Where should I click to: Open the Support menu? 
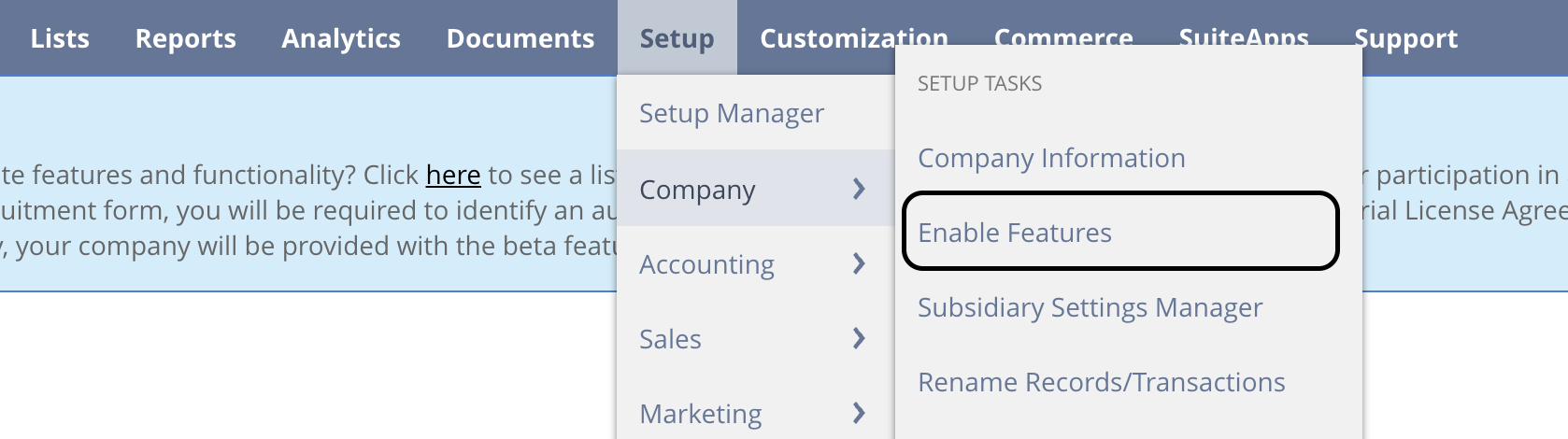tap(1406, 38)
